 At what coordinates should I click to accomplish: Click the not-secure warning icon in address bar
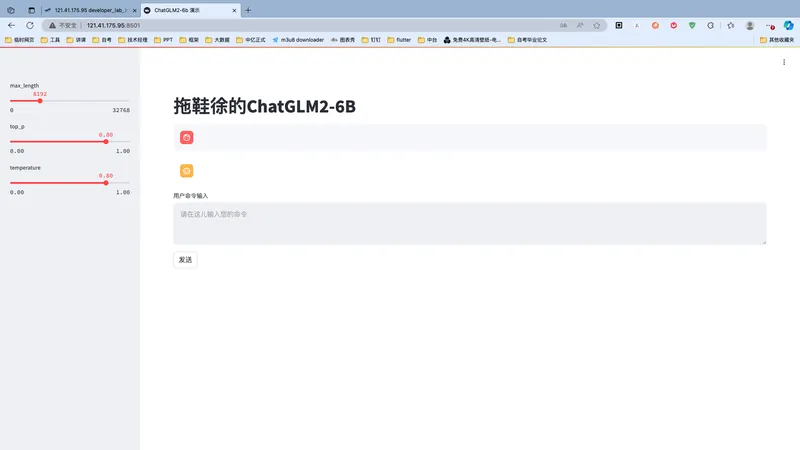[x=52, y=25]
